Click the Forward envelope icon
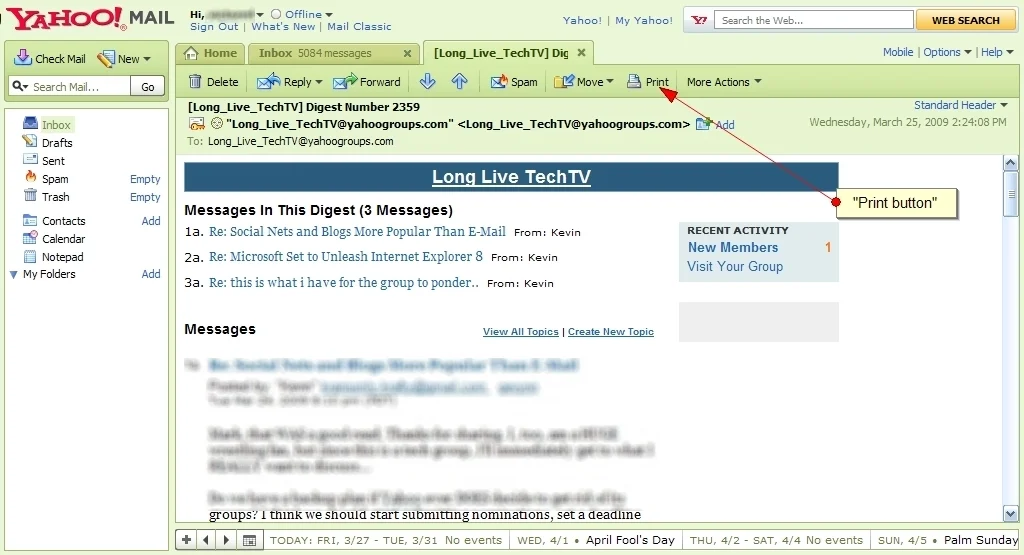 [345, 82]
